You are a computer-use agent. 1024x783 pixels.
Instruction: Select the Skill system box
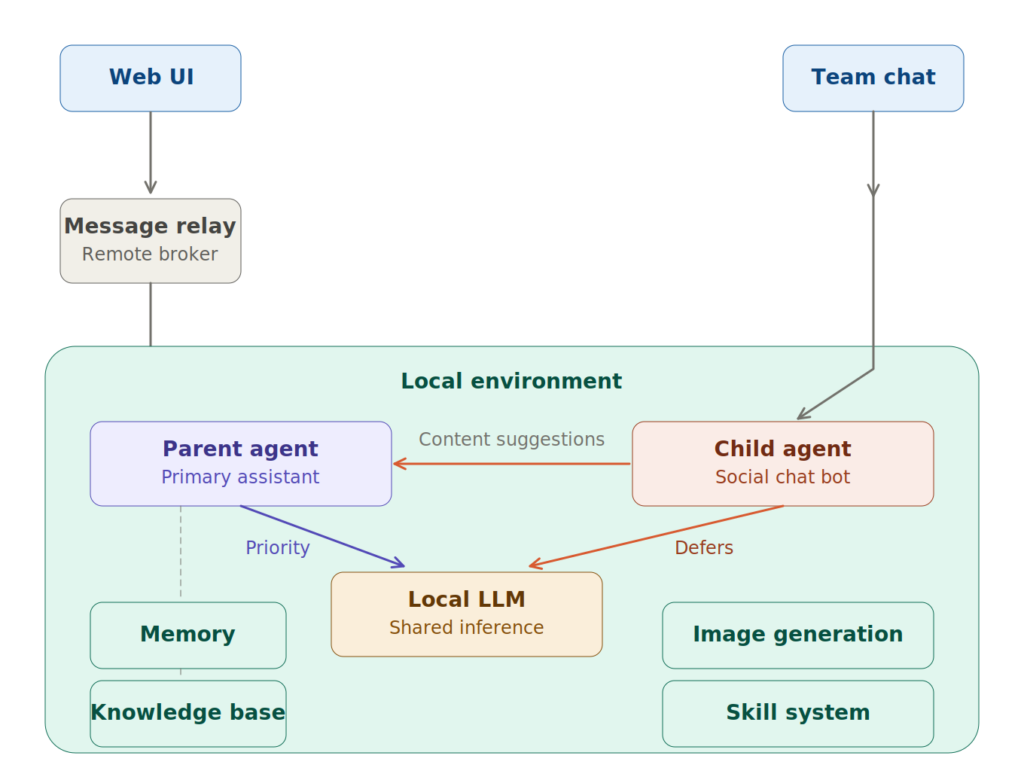(797, 713)
